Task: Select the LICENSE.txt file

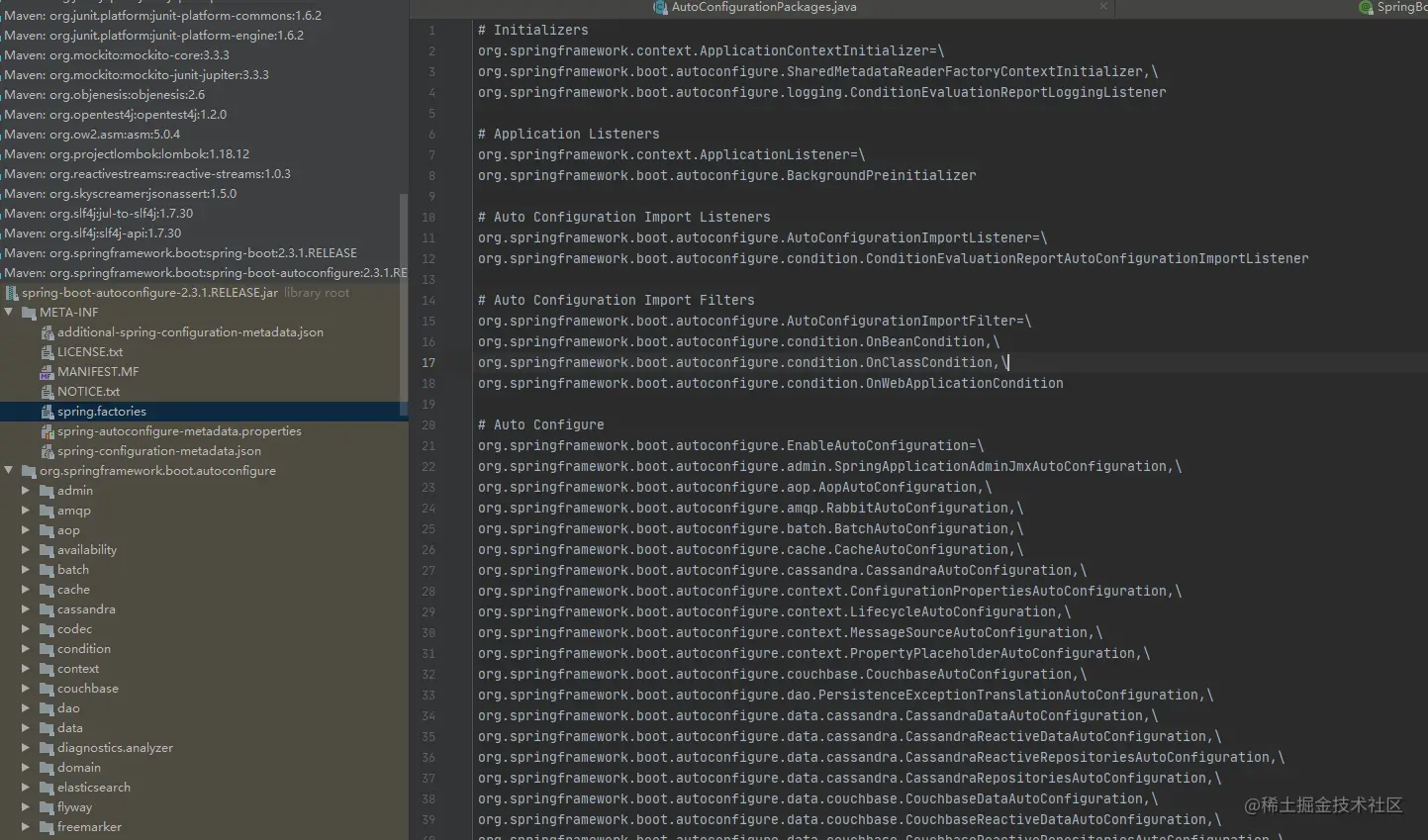Action: click(90, 352)
